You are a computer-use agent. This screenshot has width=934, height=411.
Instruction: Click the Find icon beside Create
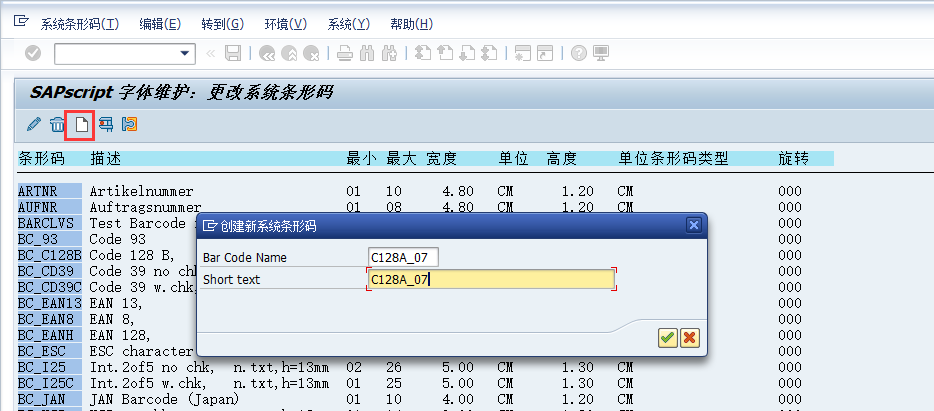[106, 124]
